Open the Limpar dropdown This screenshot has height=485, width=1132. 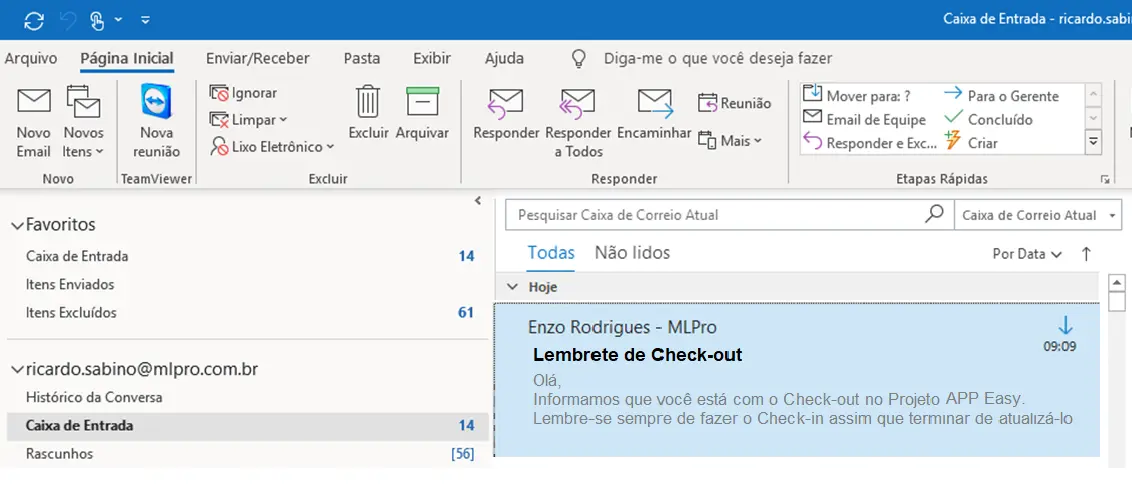[x=248, y=119]
